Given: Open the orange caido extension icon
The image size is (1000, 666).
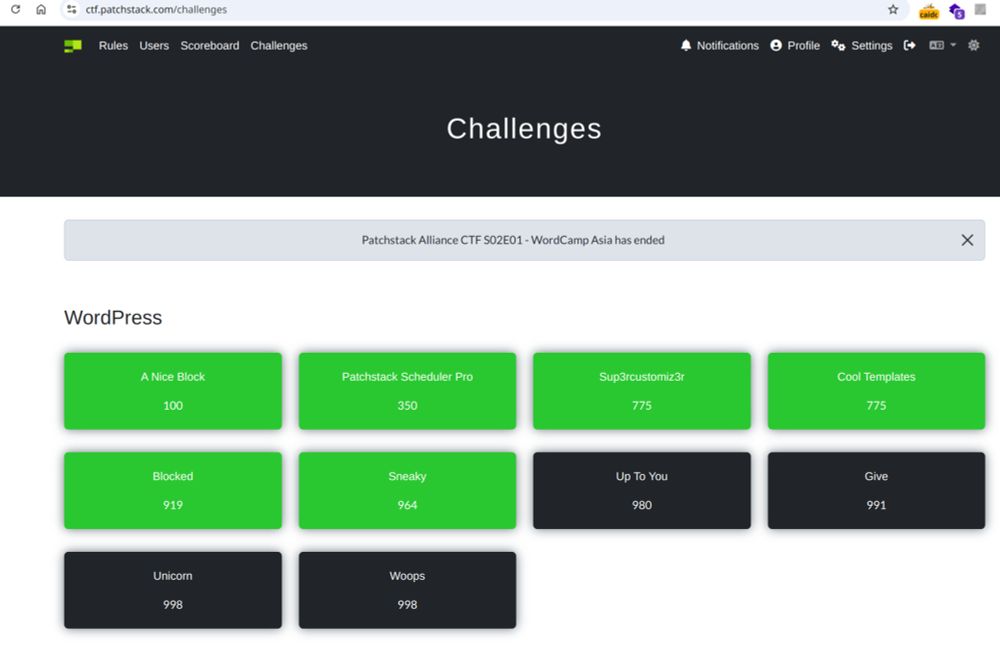Looking at the screenshot, I should pyautogui.click(x=929, y=11).
